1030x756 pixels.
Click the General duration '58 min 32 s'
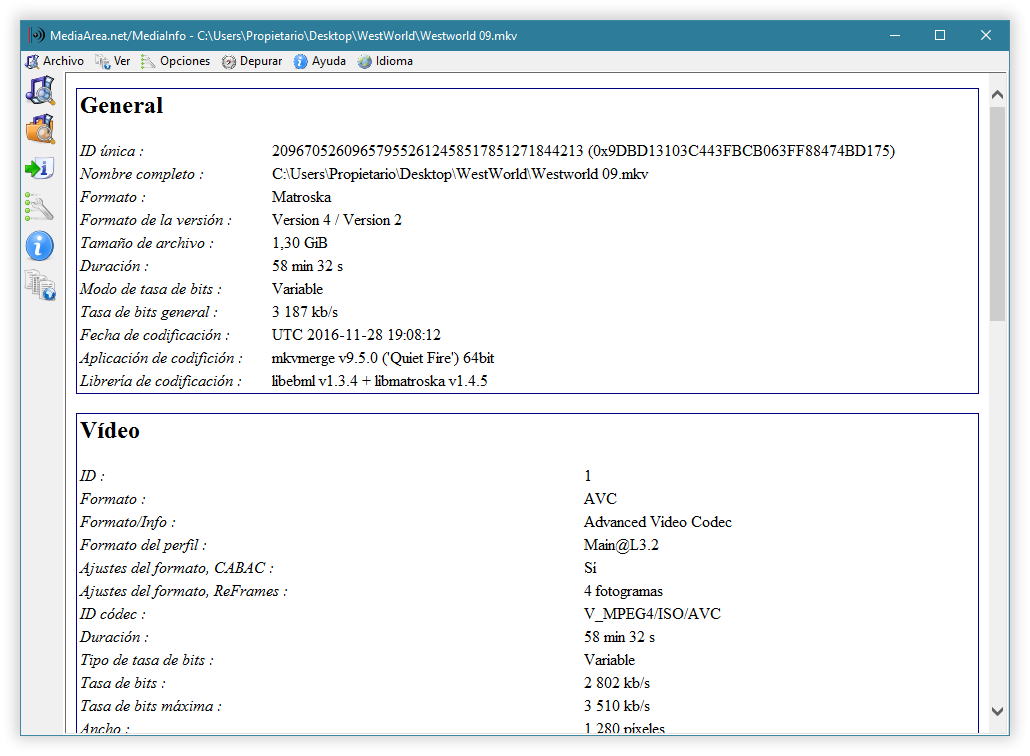click(307, 266)
